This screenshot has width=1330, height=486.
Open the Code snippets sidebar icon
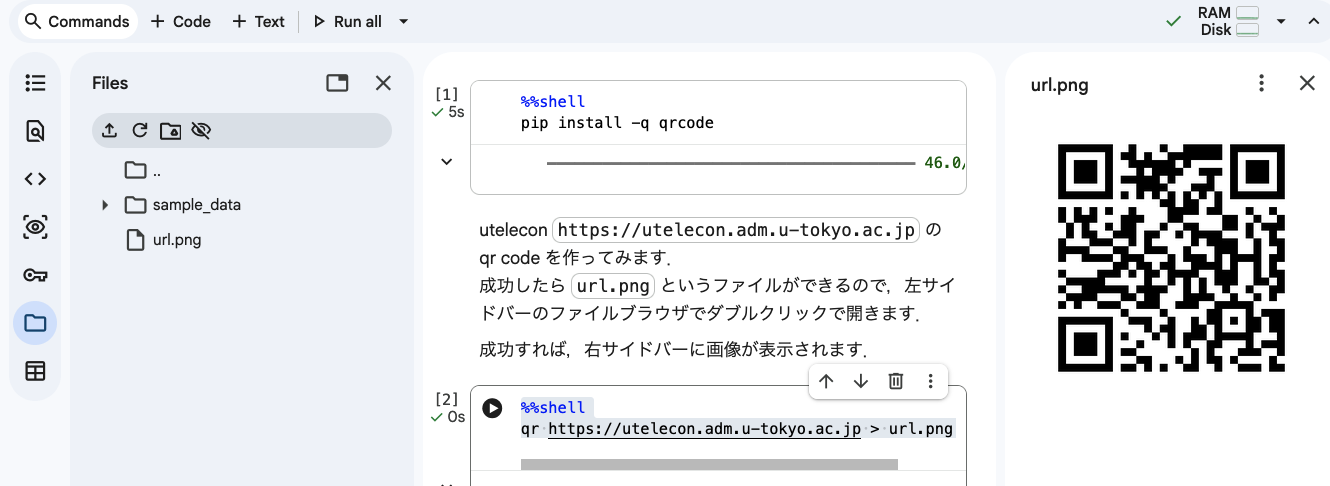point(35,179)
